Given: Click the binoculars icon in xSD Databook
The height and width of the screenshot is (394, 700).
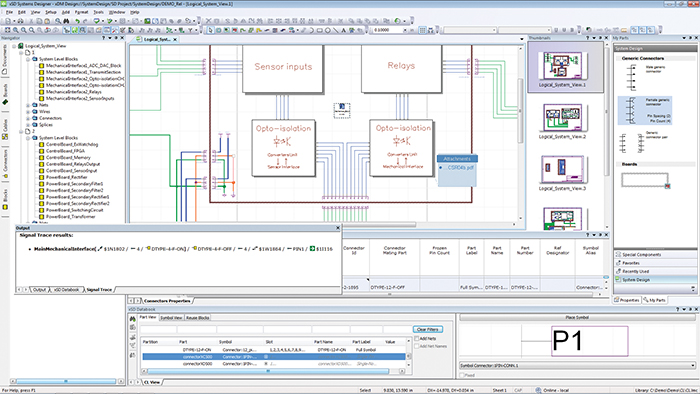Looking at the screenshot, I should coord(133,319).
